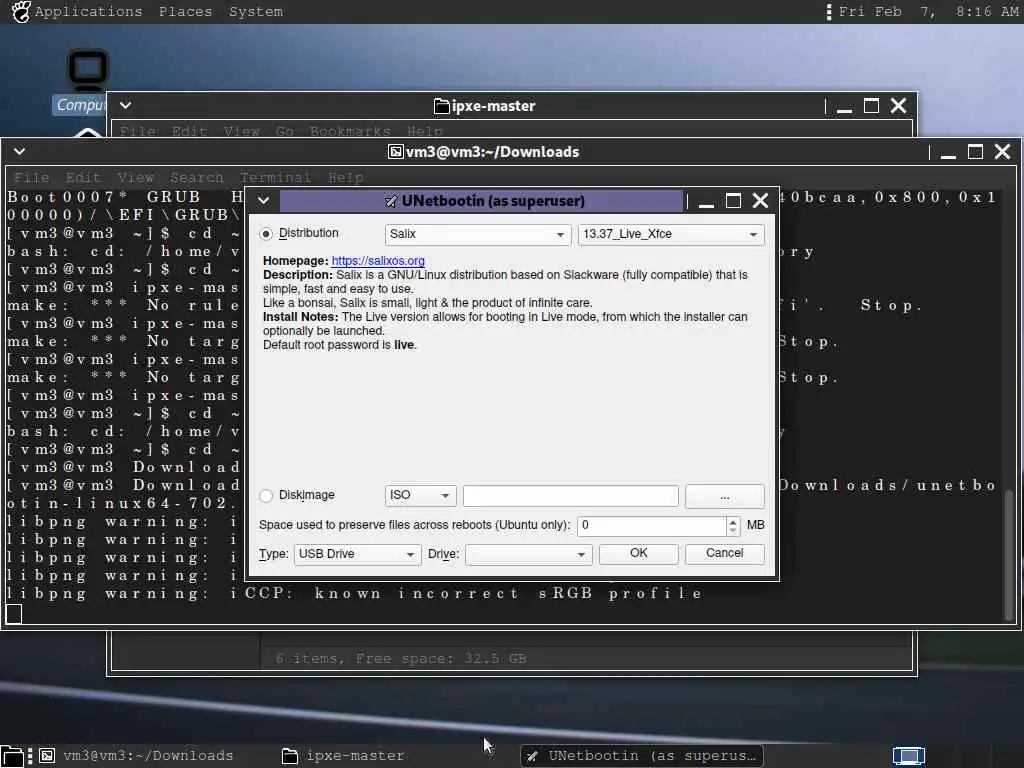Open the terminal Search menu
1024x768 pixels.
(x=197, y=178)
